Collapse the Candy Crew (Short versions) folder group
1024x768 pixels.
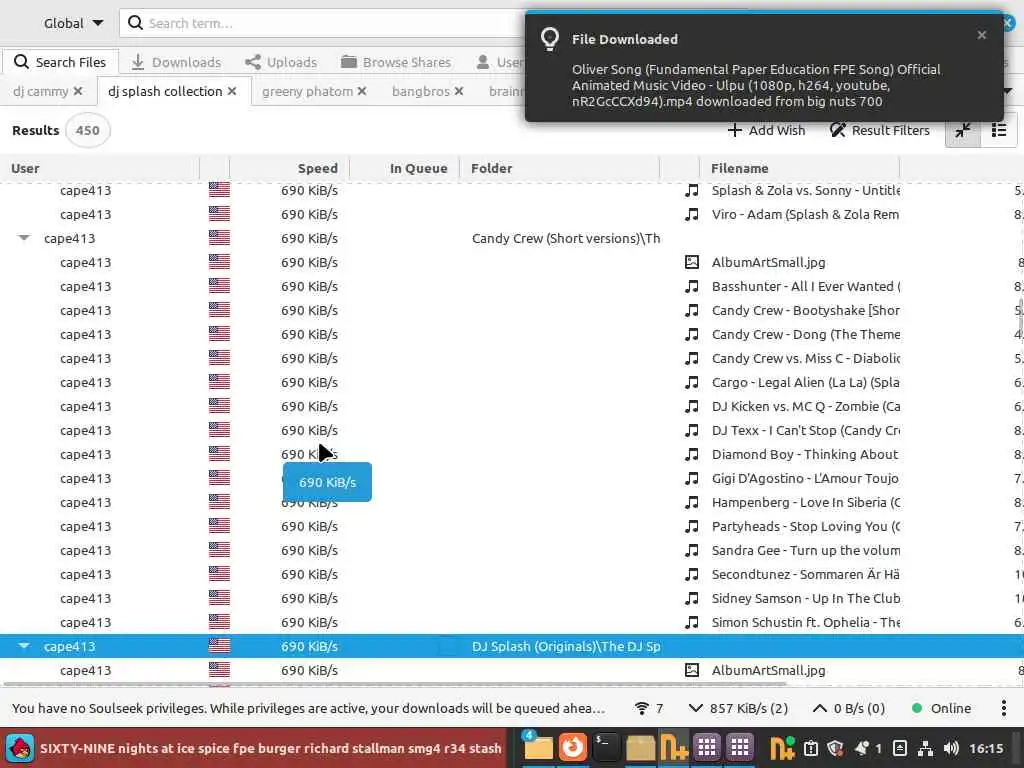pyautogui.click(x=24, y=238)
